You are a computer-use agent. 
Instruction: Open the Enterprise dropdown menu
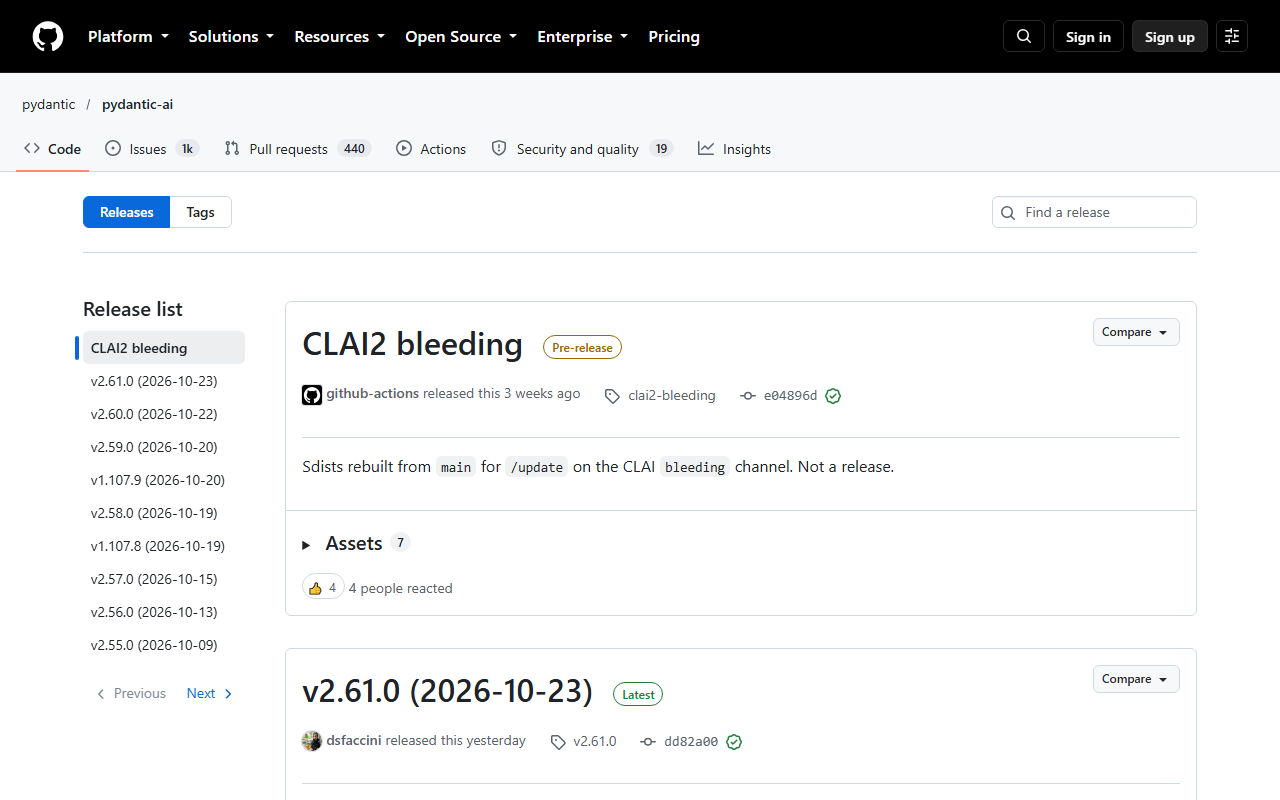[x=583, y=37]
